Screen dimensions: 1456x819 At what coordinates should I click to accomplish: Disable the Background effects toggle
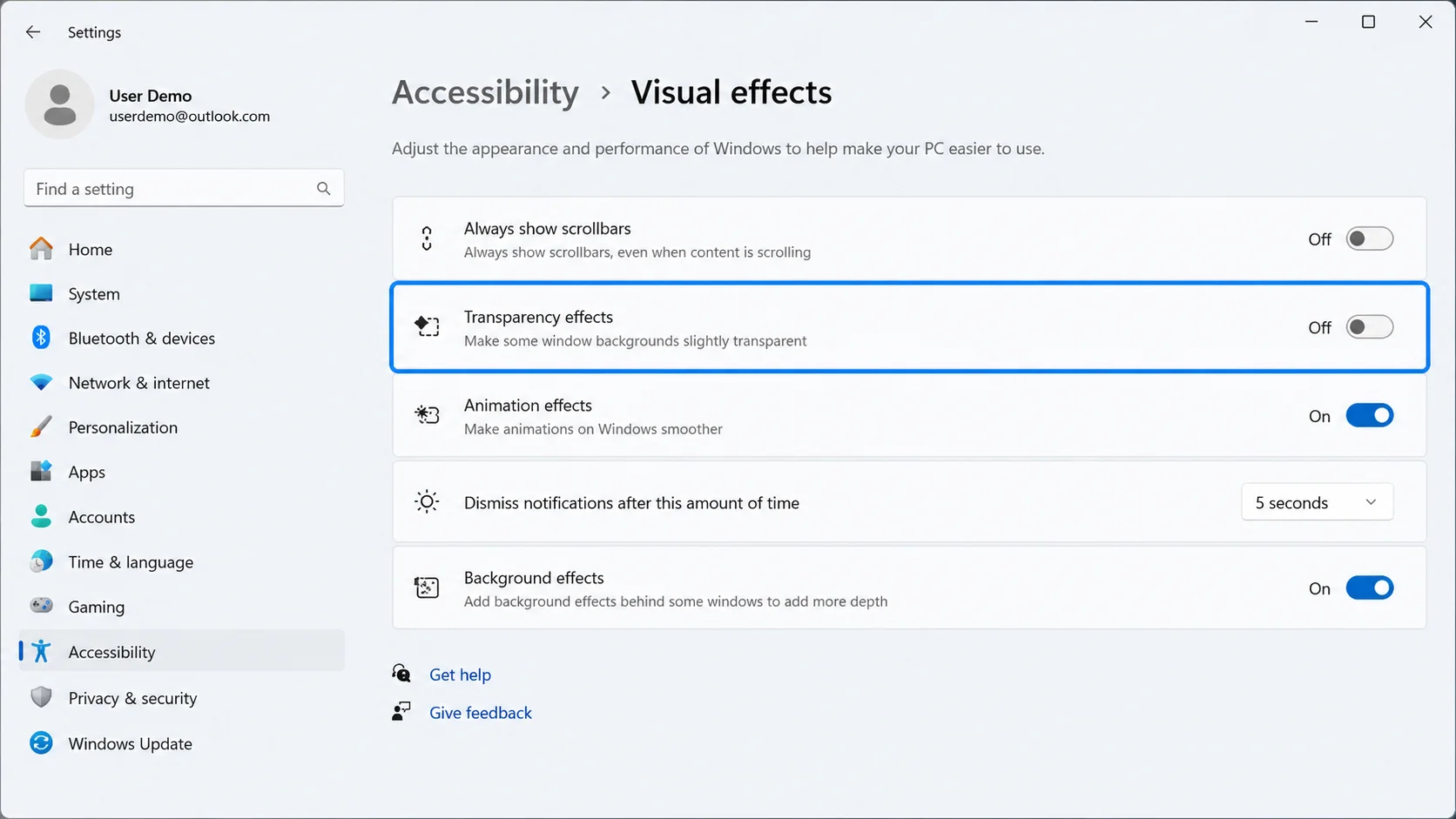(1369, 588)
